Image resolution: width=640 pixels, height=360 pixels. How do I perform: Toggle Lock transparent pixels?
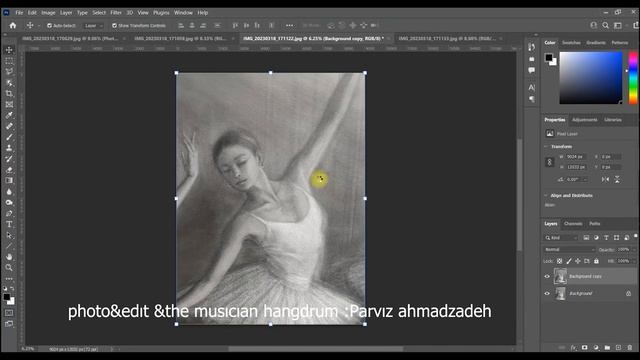pyautogui.click(x=560, y=261)
